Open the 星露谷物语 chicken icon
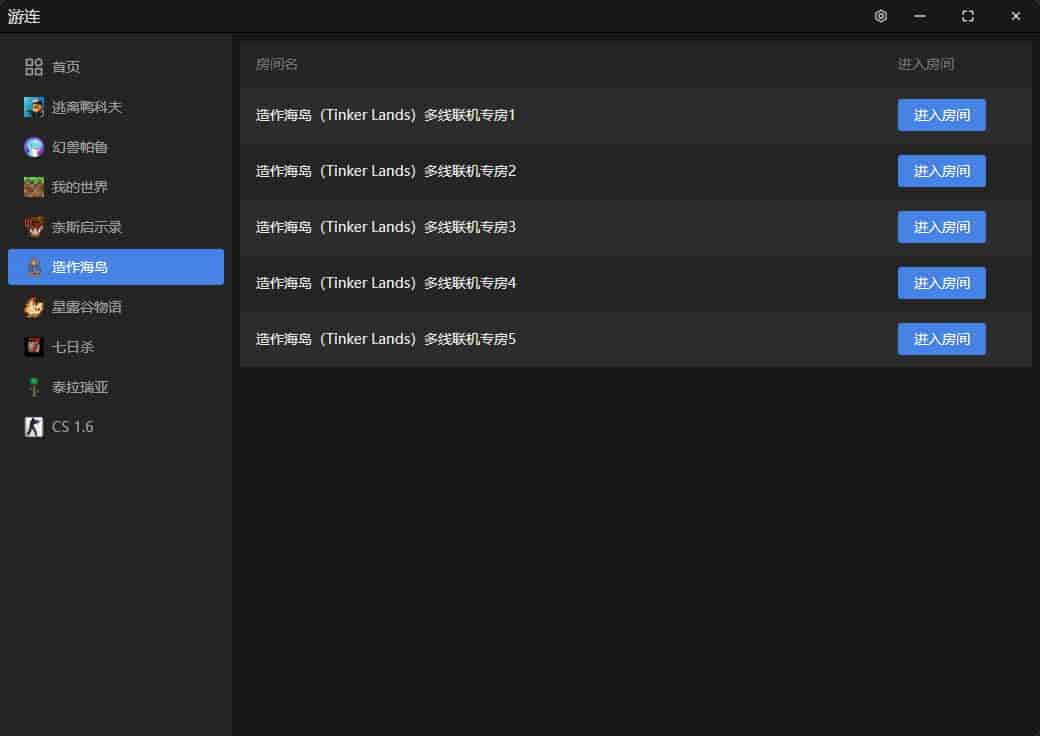This screenshot has width=1040, height=736. pyautogui.click(x=34, y=307)
